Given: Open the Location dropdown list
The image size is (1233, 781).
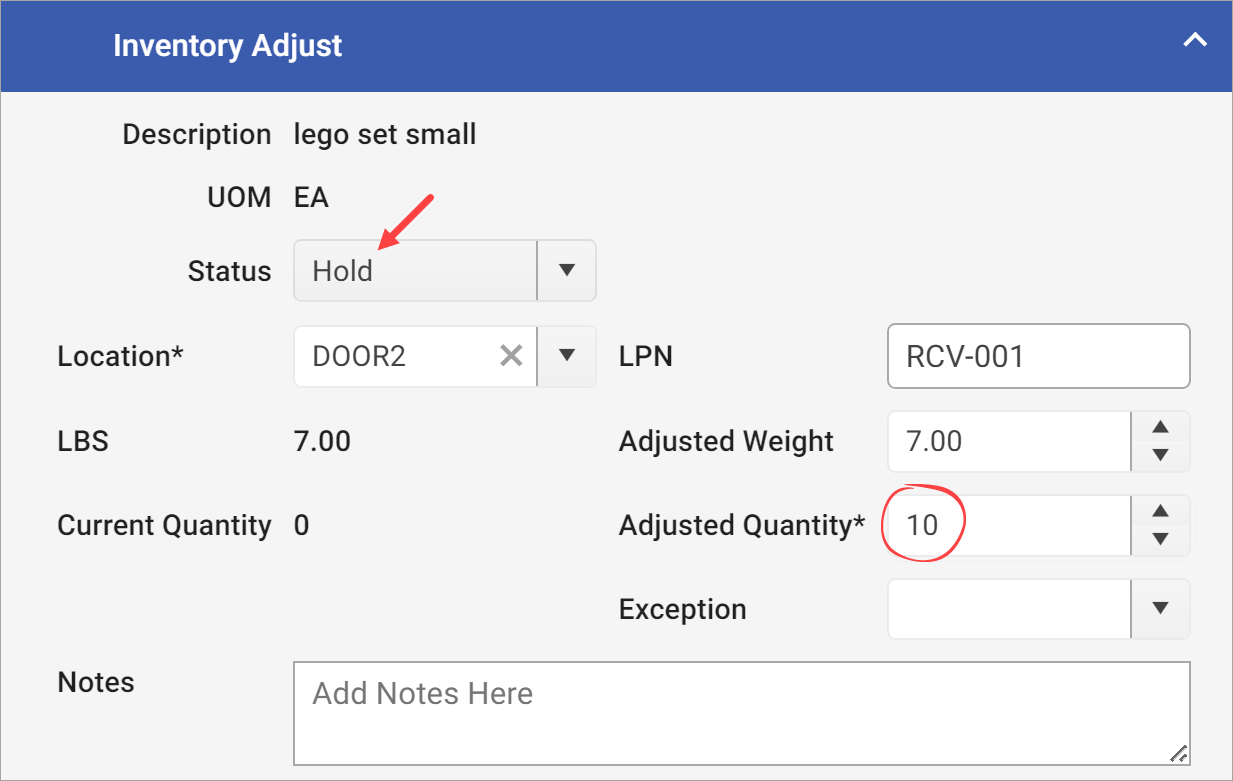Looking at the screenshot, I should (566, 355).
